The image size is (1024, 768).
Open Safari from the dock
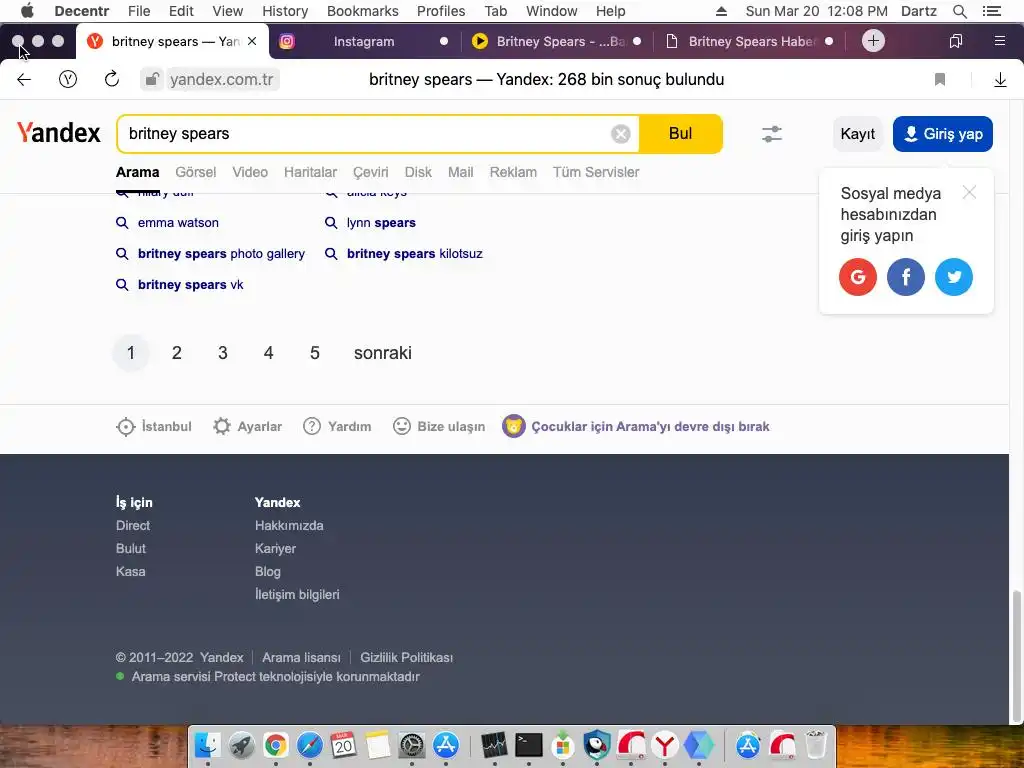click(310, 744)
